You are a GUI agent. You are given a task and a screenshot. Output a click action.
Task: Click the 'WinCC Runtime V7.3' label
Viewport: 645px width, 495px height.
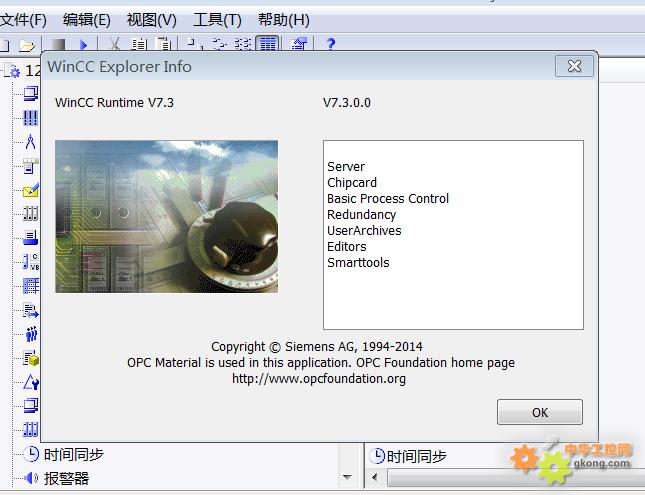[114, 102]
